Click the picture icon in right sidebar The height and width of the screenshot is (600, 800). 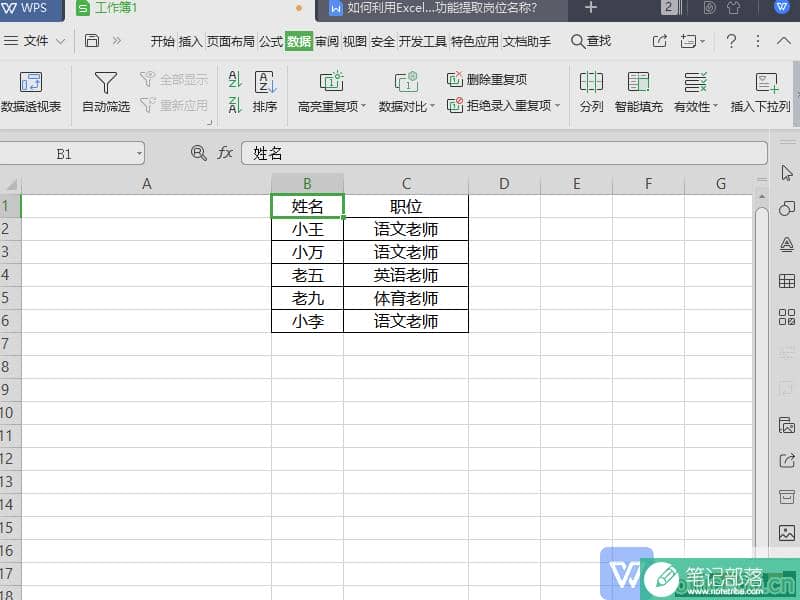tap(786, 533)
